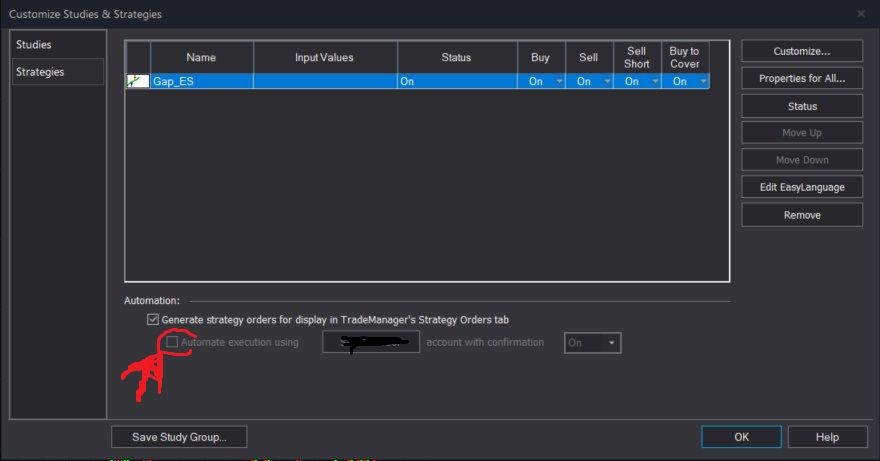Open the Sell column On dropdown
The height and width of the screenshot is (461, 880).
tap(607, 81)
